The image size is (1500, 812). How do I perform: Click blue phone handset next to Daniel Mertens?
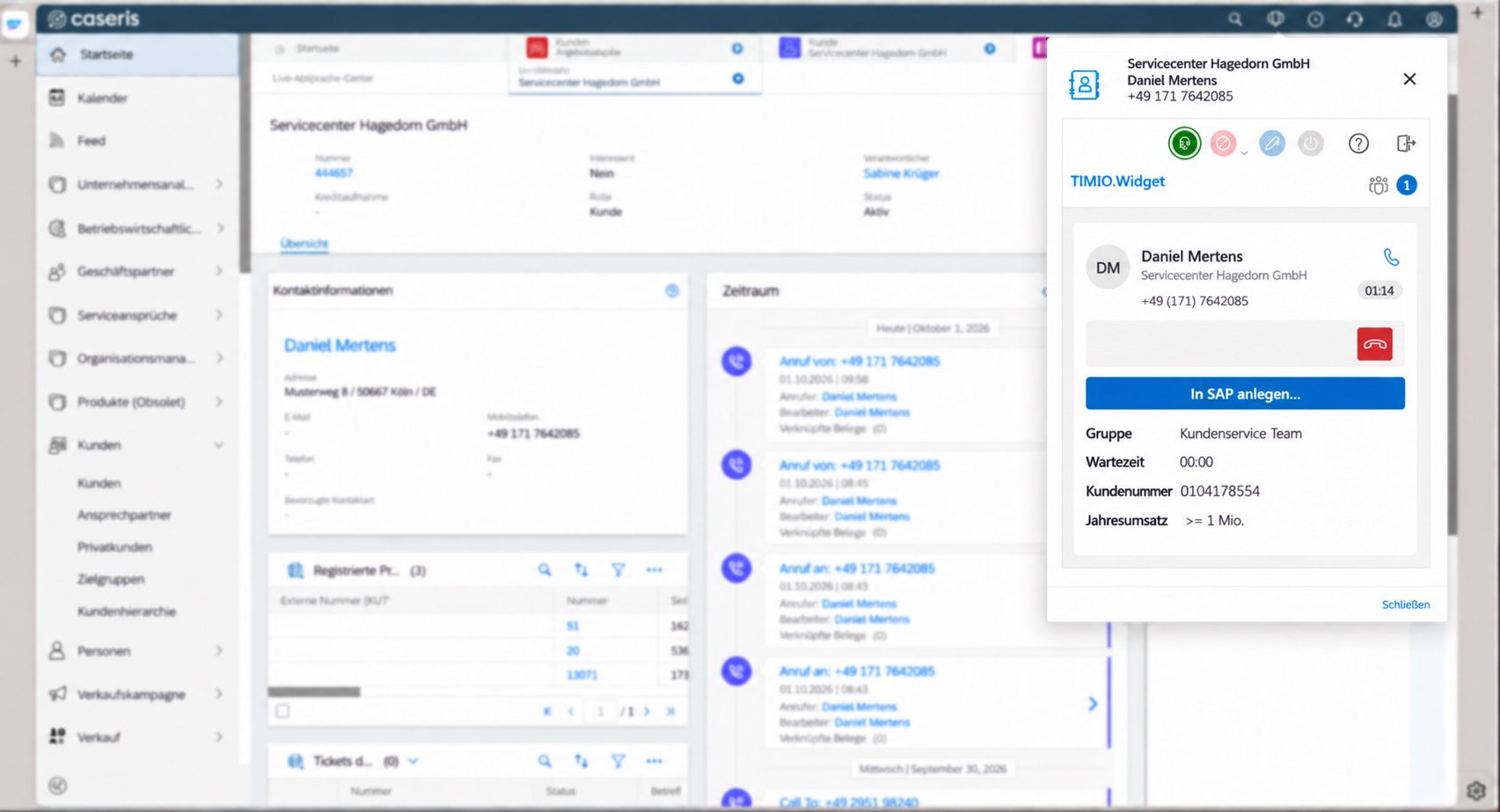click(1391, 257)
